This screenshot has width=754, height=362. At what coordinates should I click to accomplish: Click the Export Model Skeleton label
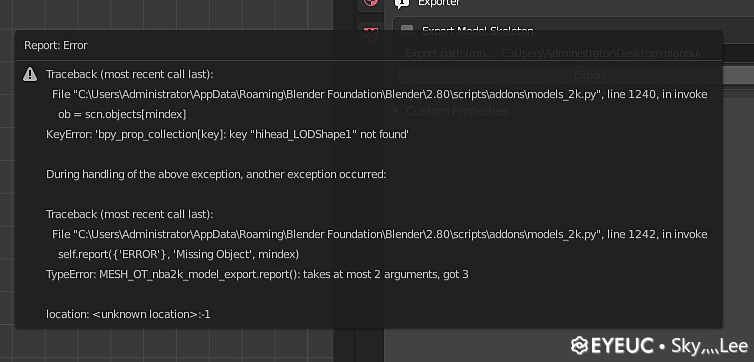[478, 31]
